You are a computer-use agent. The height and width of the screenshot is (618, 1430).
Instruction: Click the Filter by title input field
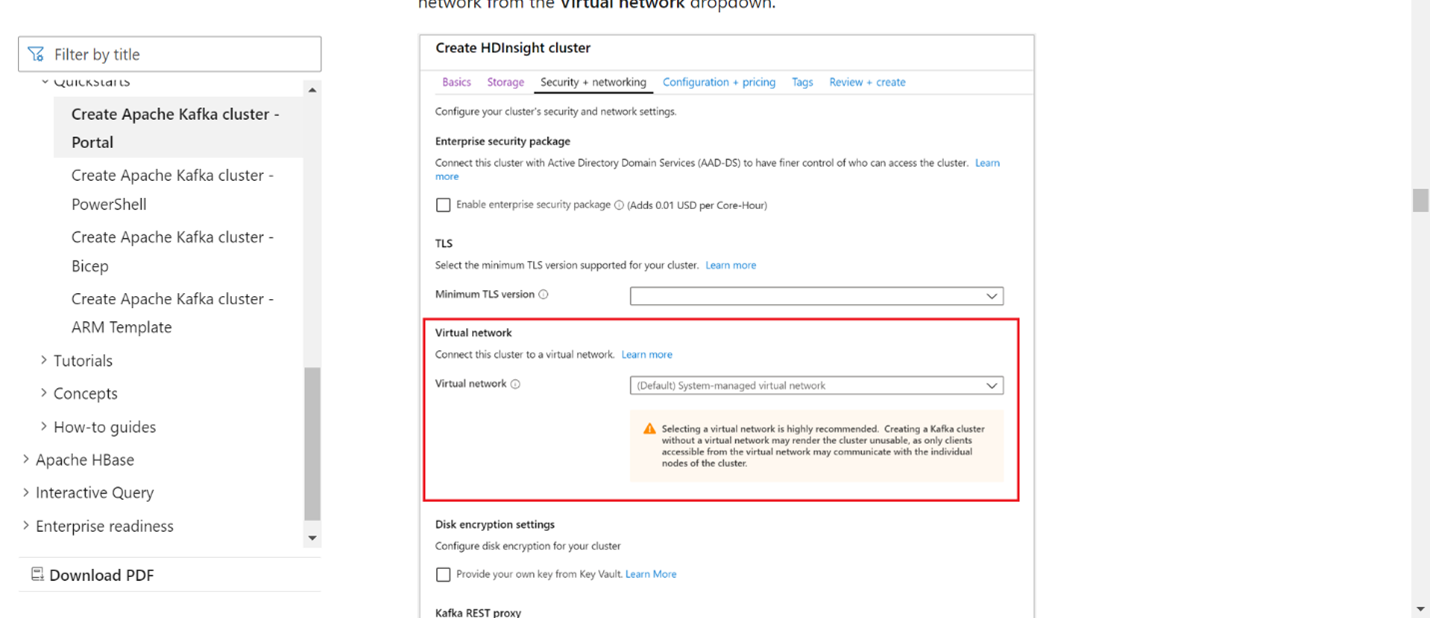point(180,54)
